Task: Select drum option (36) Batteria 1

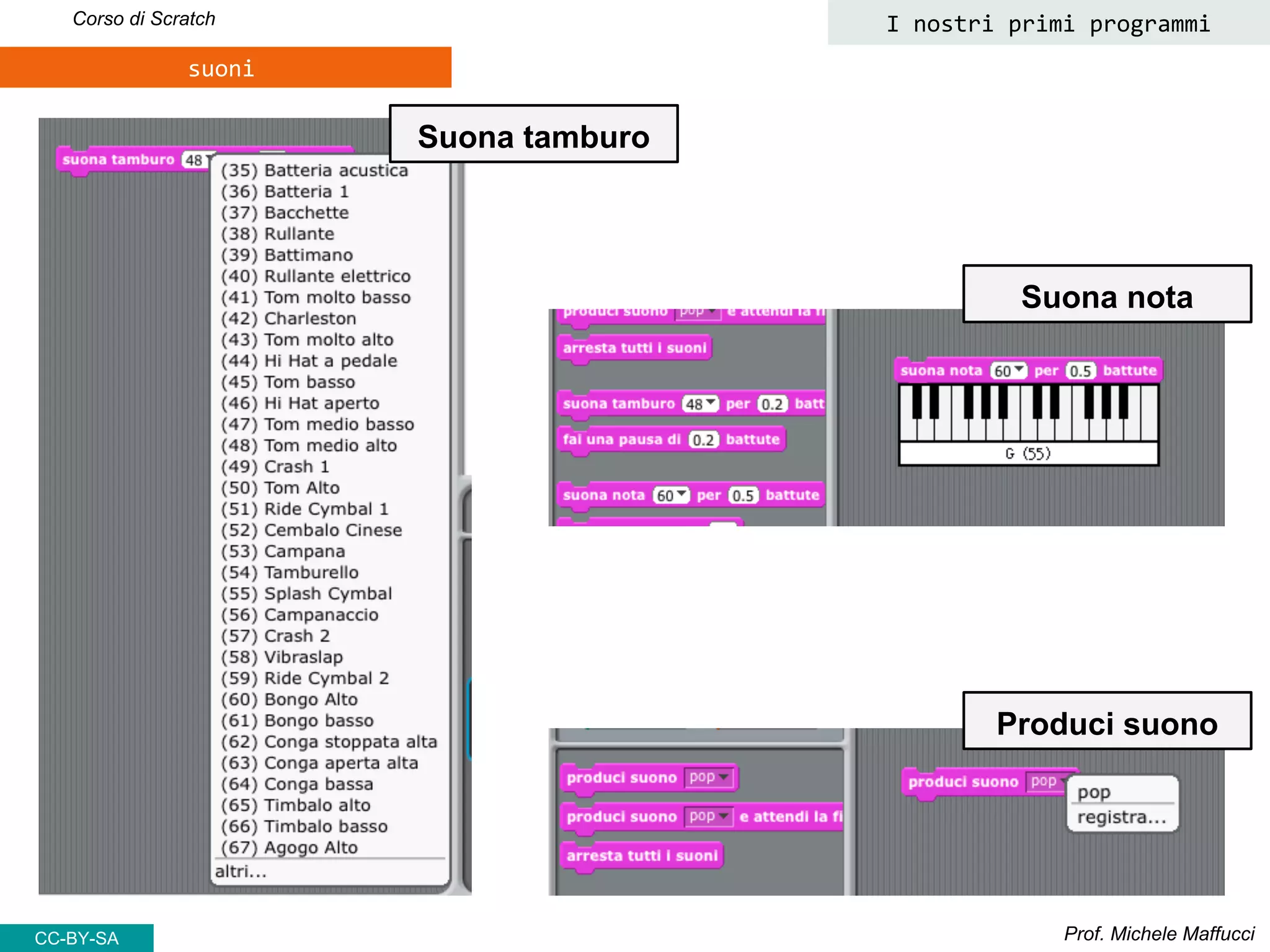Action: (x=285, y=192)
